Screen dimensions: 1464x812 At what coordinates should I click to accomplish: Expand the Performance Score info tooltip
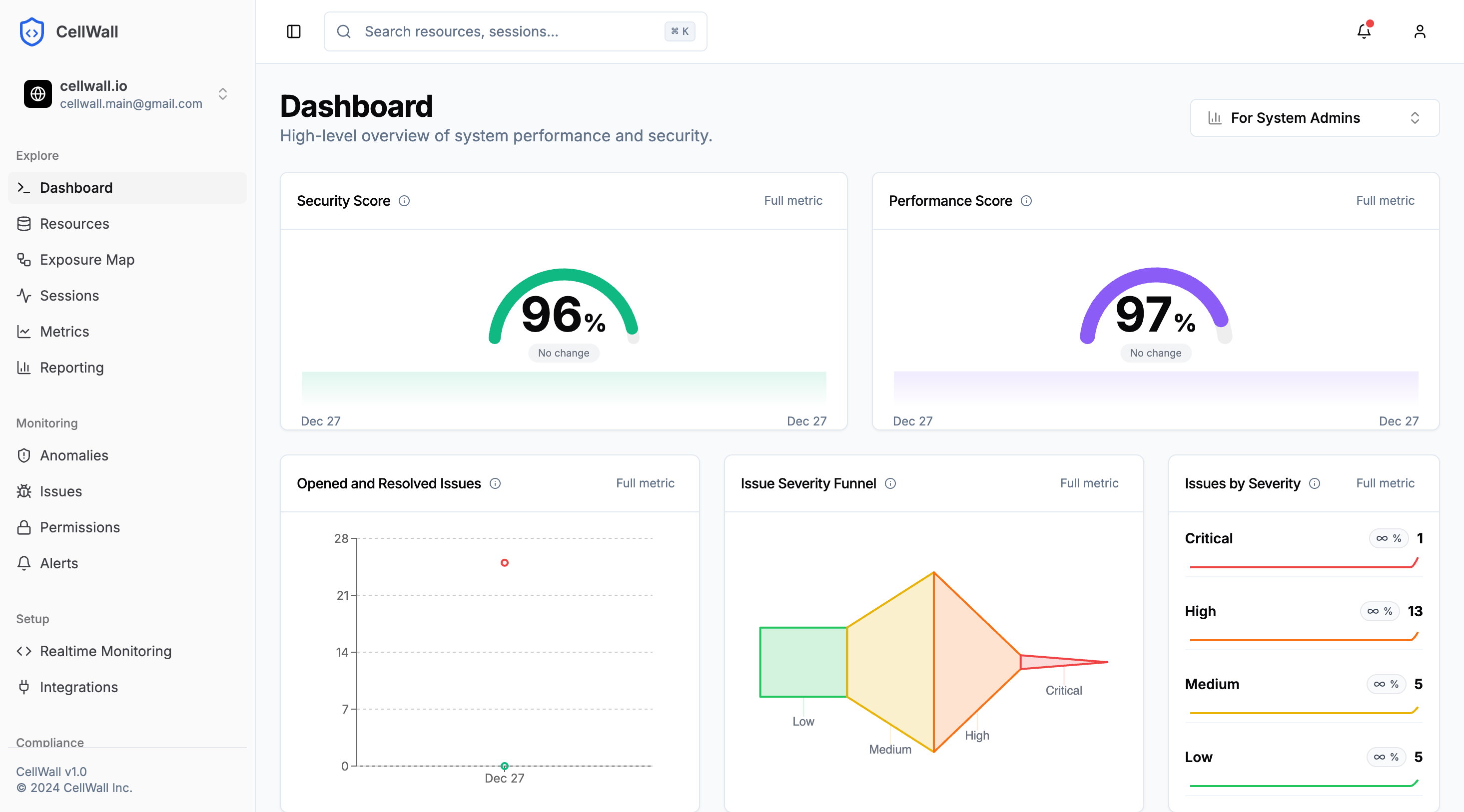[1026, 200]
